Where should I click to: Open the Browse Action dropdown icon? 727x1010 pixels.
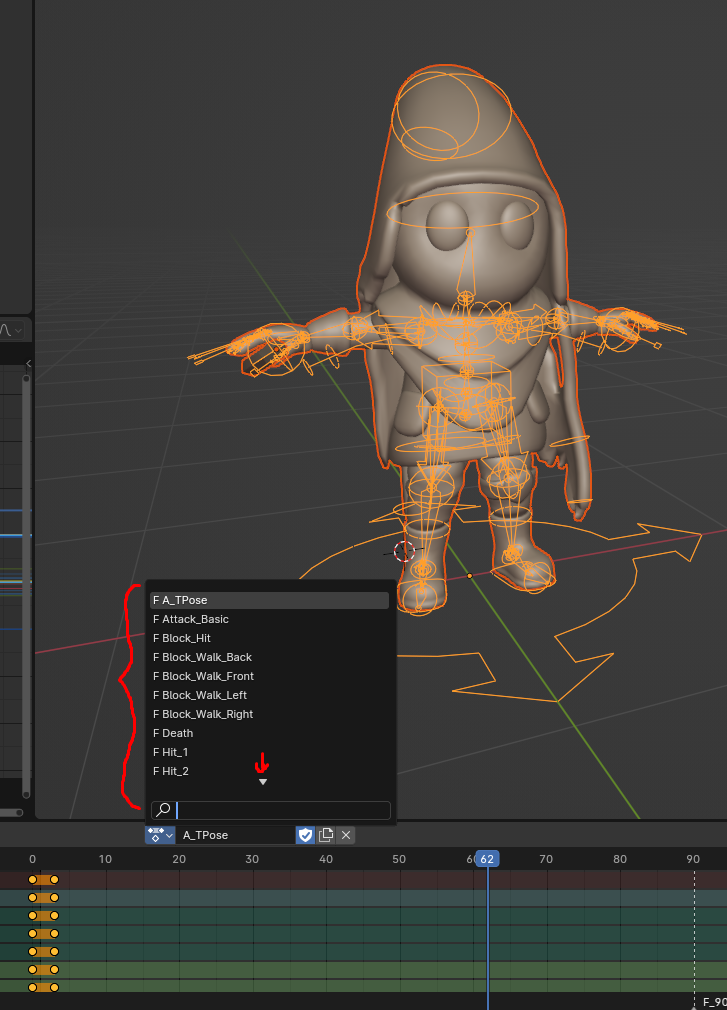coord(160,835)
